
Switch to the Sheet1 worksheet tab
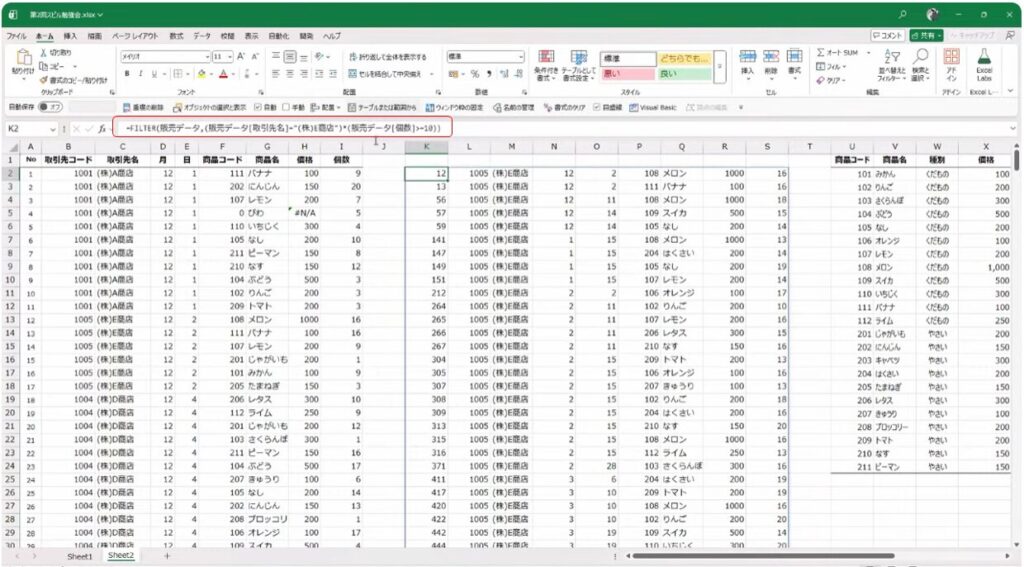[x=79, y=555]
